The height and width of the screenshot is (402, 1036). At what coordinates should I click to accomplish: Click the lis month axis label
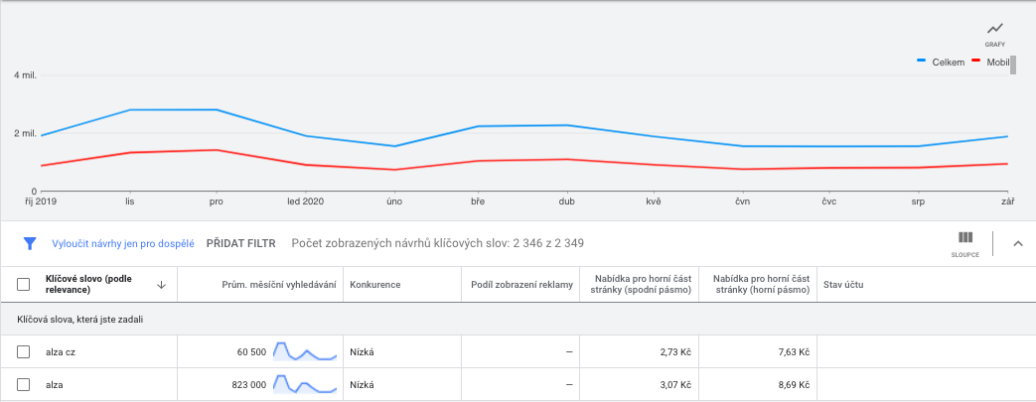pos(130,201)
